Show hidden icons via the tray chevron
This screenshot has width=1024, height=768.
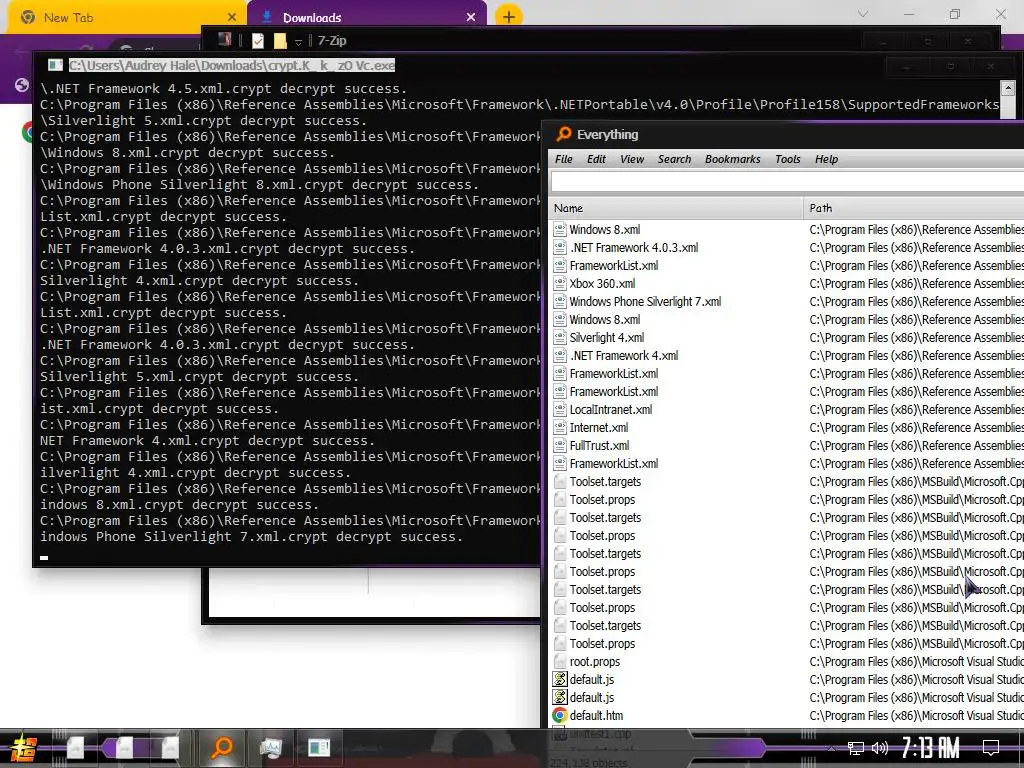[x=832, y=748]
